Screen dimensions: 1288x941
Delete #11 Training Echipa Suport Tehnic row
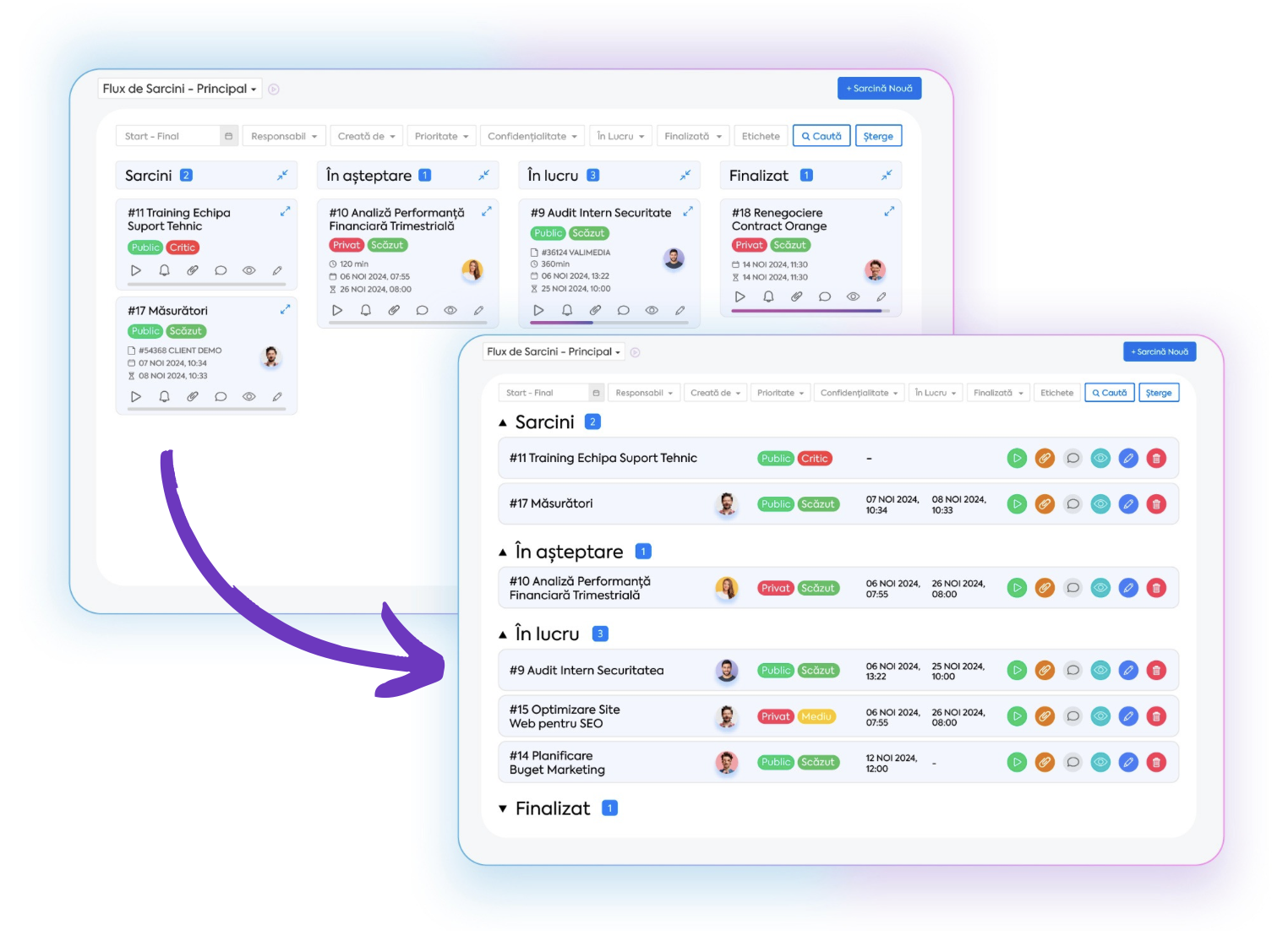click(x=1156, y=459)
